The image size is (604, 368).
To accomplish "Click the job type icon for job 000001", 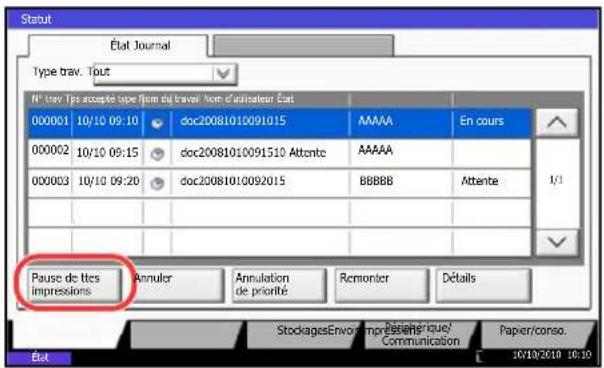I will [157, 123].
